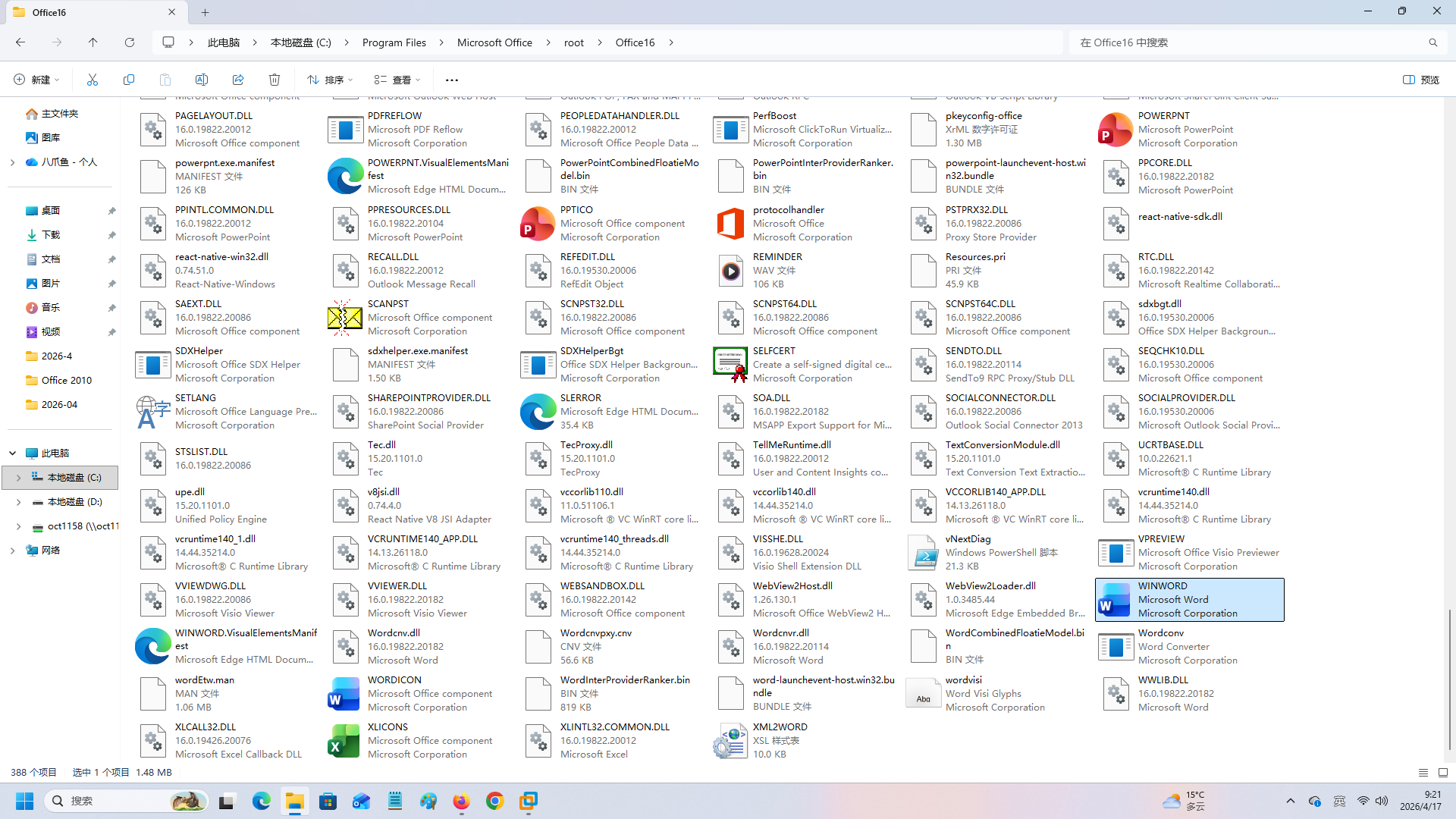This screenshot has width=1456, height=819.
Task: Click the 新建 new item button
Action: click(36, 80)
